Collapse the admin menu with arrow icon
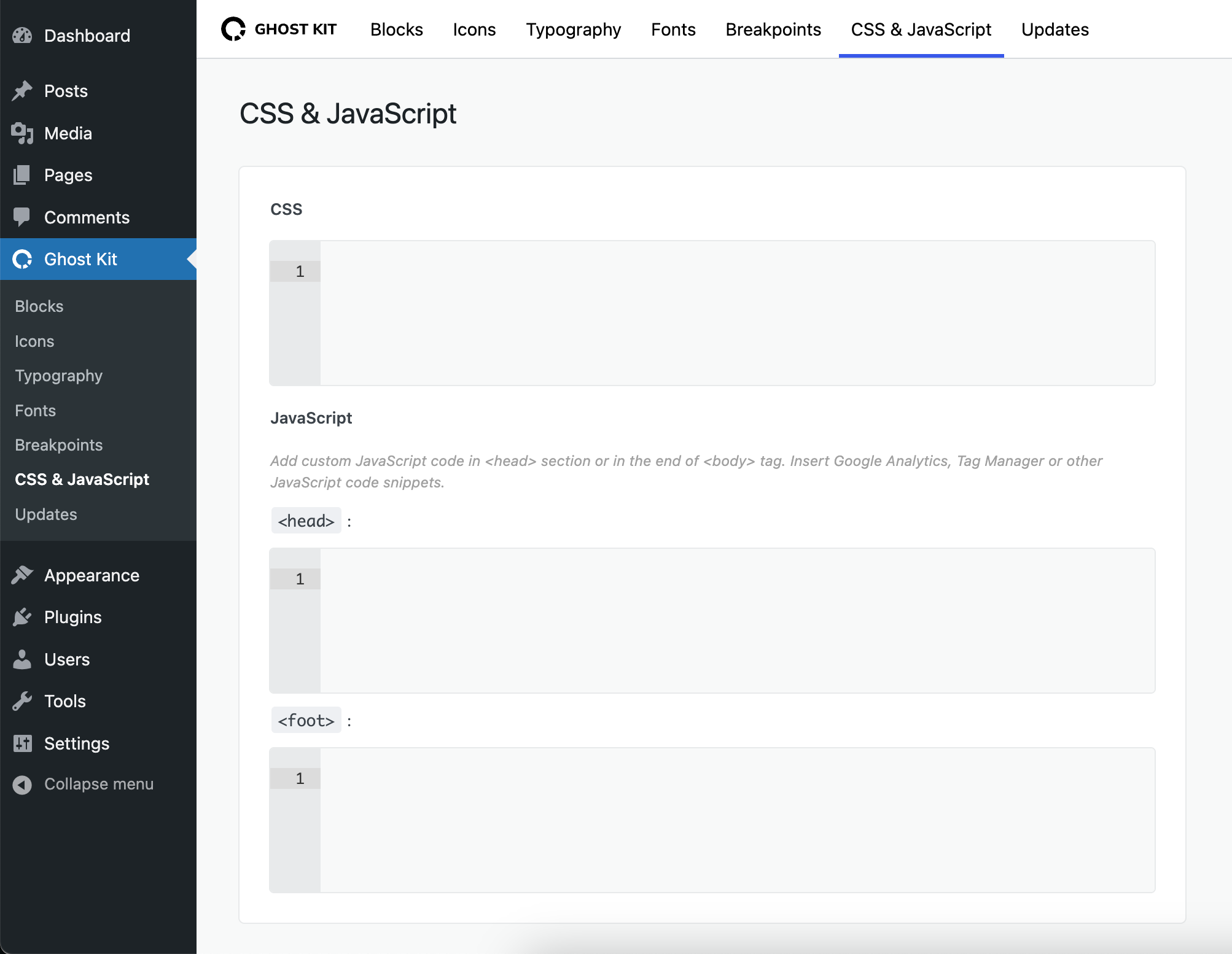 tap(22, 784)
